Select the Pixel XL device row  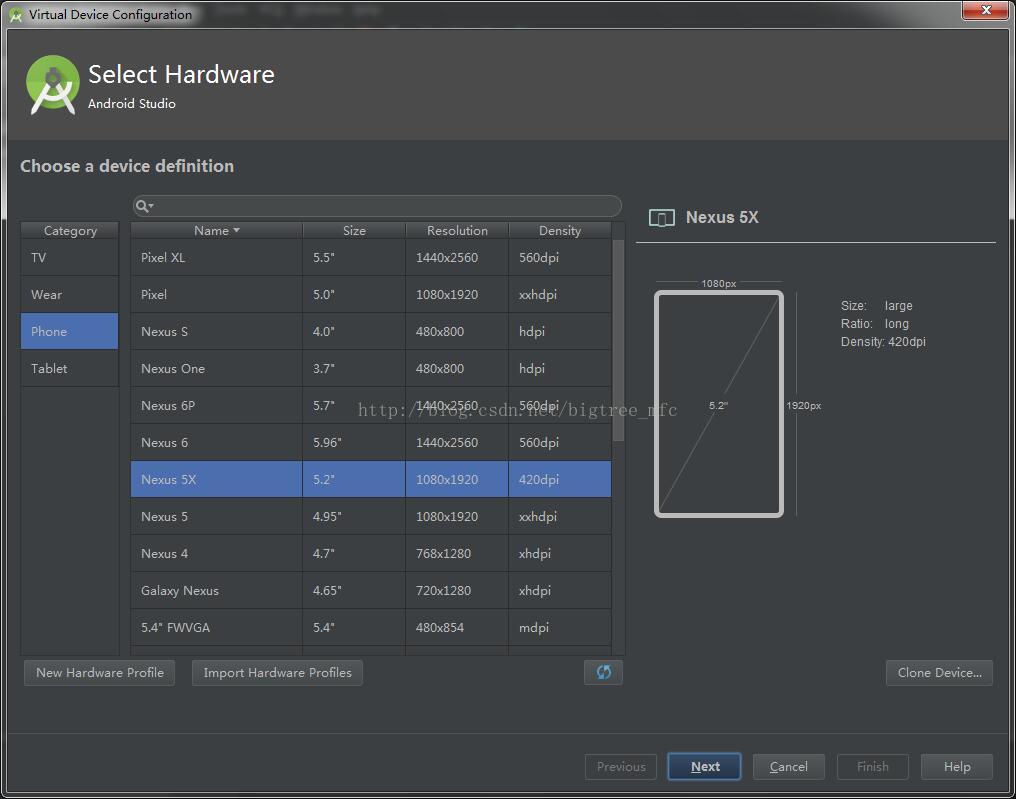(371, 257)
